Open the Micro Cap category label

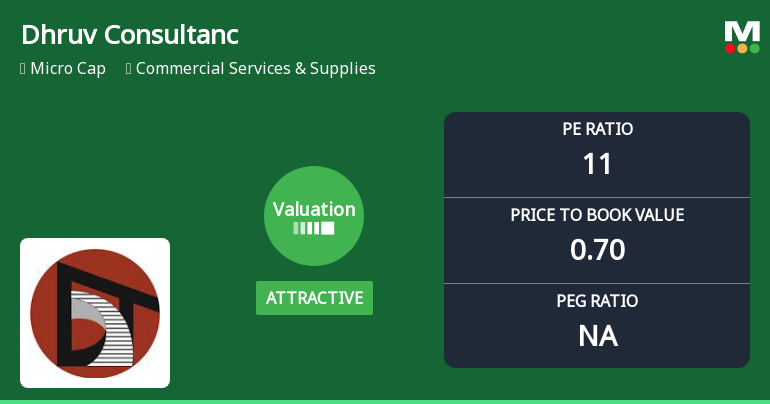point(68,69)
